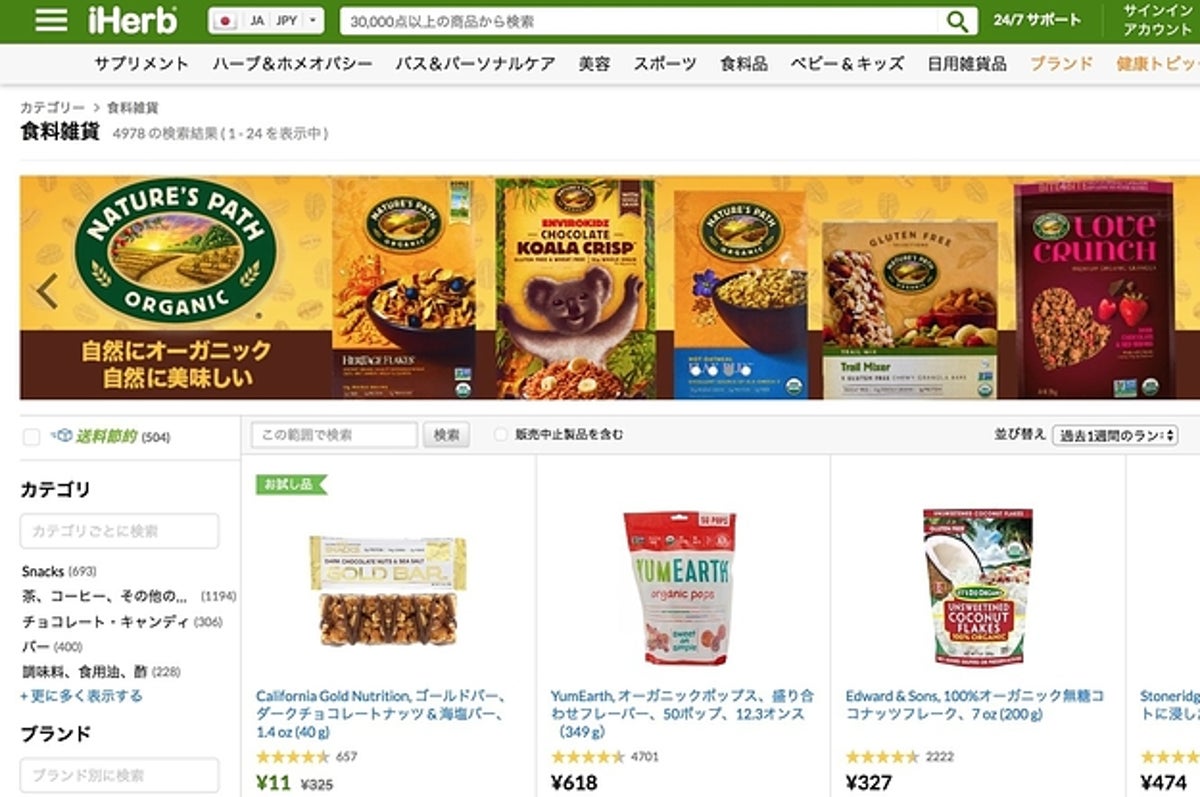Click the green magnifying glass search icon
Viewport: 1200px width, 797px height.
958,21
